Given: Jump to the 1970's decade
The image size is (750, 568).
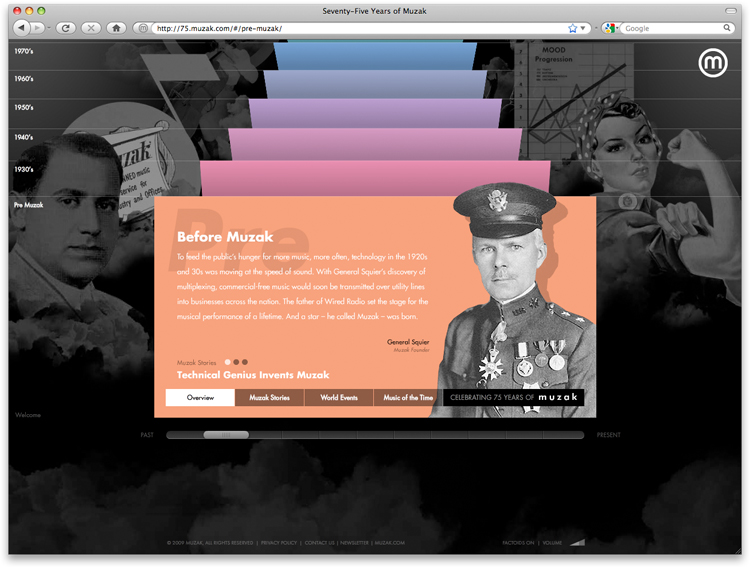Looking at the screenshot, I should (23, 51).
